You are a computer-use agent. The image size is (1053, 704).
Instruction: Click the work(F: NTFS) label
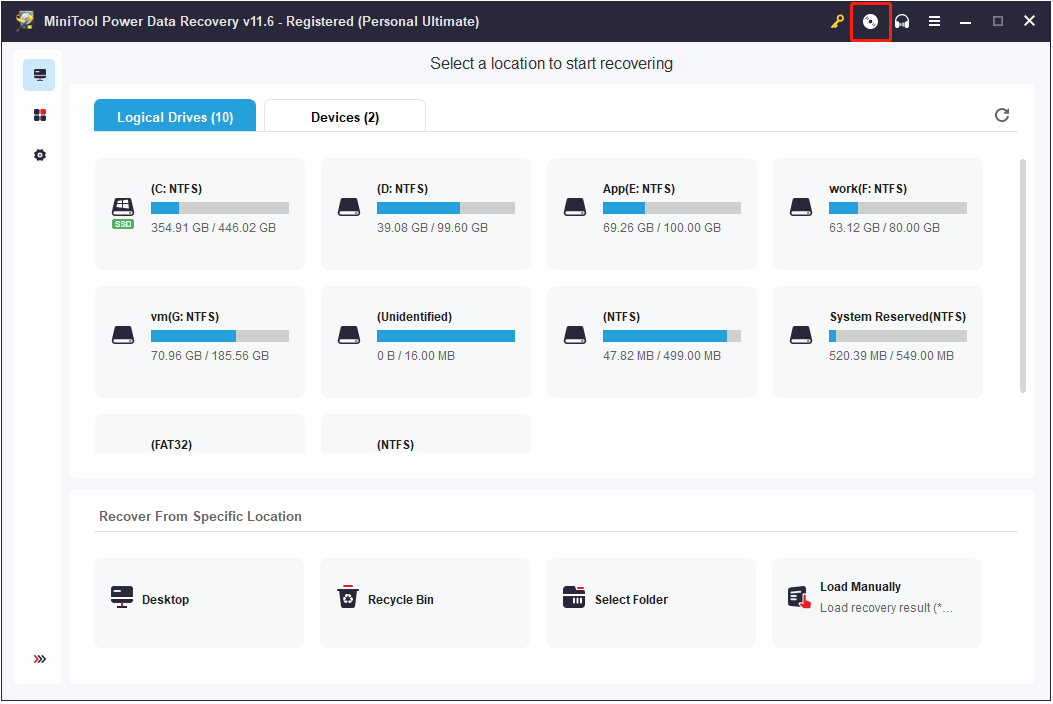[868, 189]
